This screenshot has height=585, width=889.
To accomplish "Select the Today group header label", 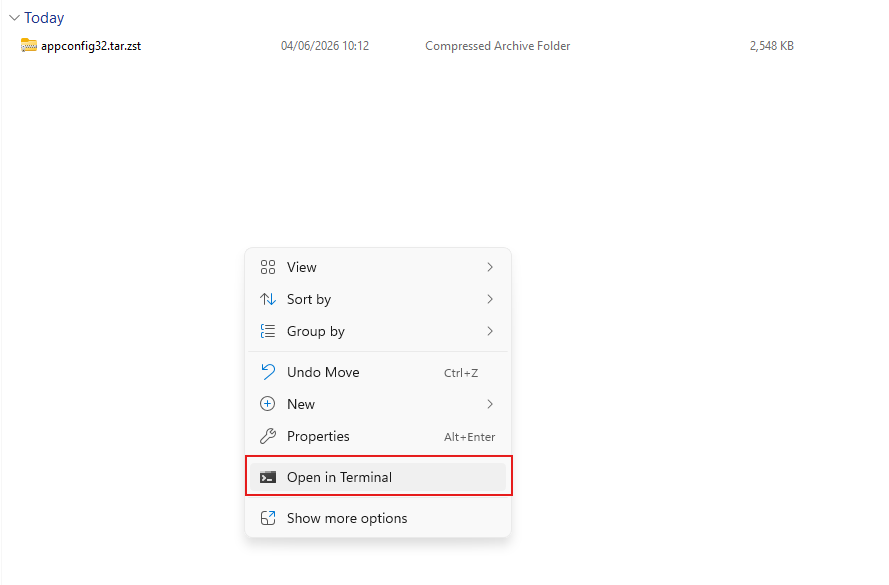I will [x=44, y=18].
